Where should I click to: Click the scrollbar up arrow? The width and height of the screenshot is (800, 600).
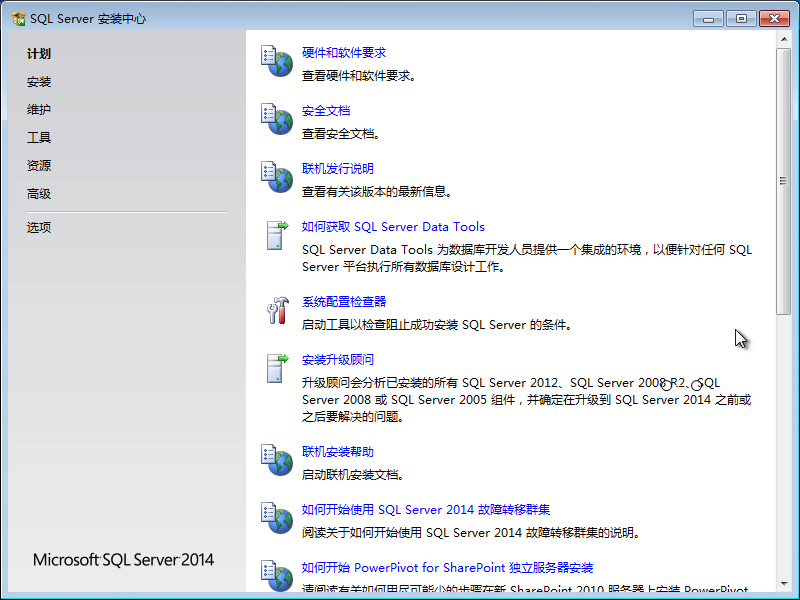point(784,39)
